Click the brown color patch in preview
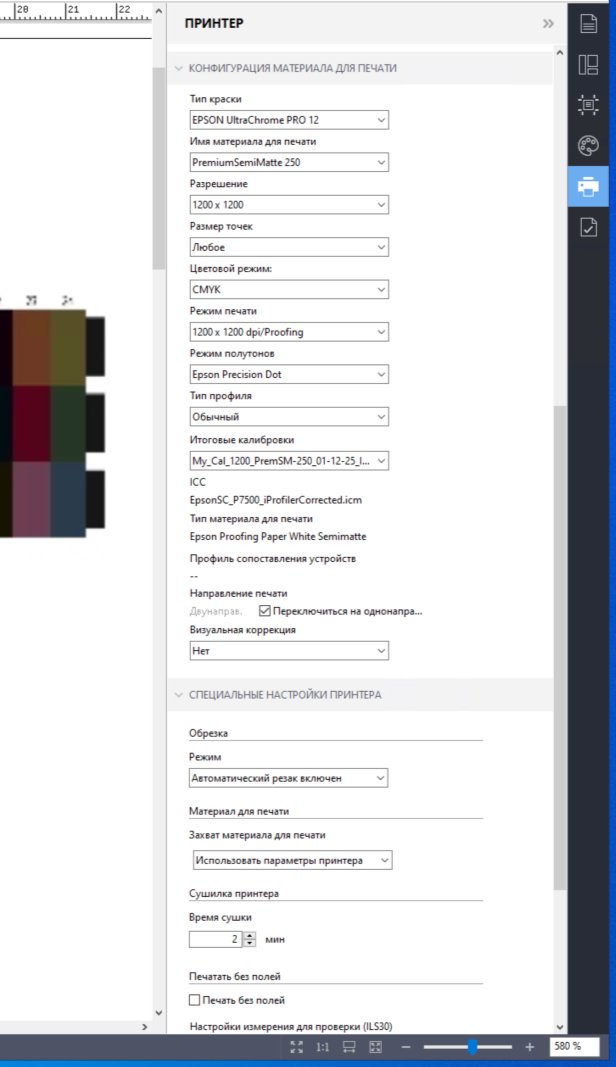Viewport: 616px width, 1067px height. (x=31, y=348)
